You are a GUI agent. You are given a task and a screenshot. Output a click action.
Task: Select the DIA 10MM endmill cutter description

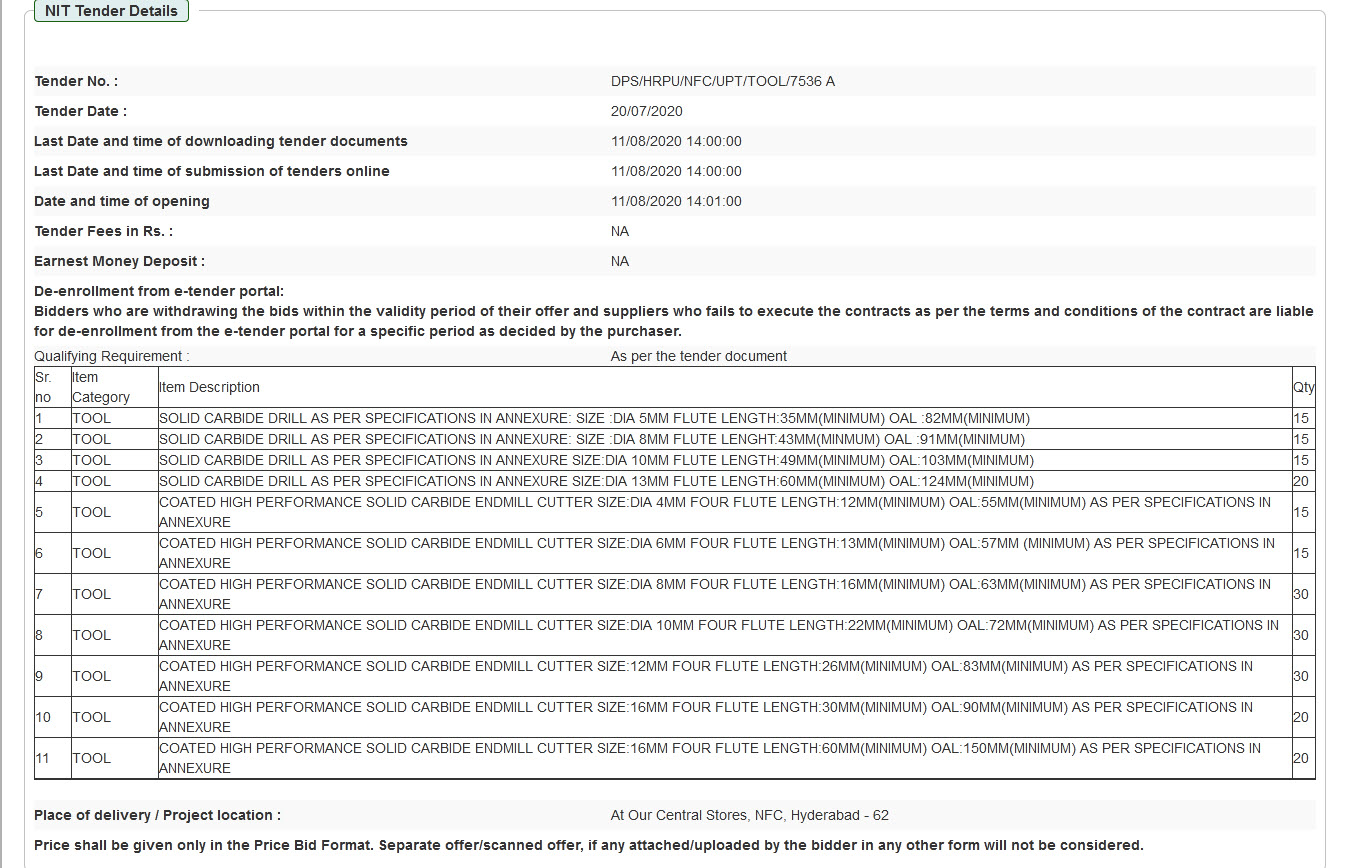point(719,635)
